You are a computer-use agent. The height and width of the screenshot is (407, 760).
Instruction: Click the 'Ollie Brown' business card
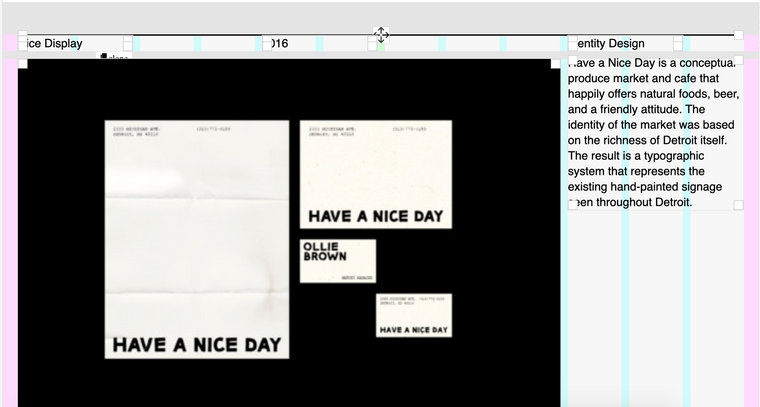click(x=338, y=260)
